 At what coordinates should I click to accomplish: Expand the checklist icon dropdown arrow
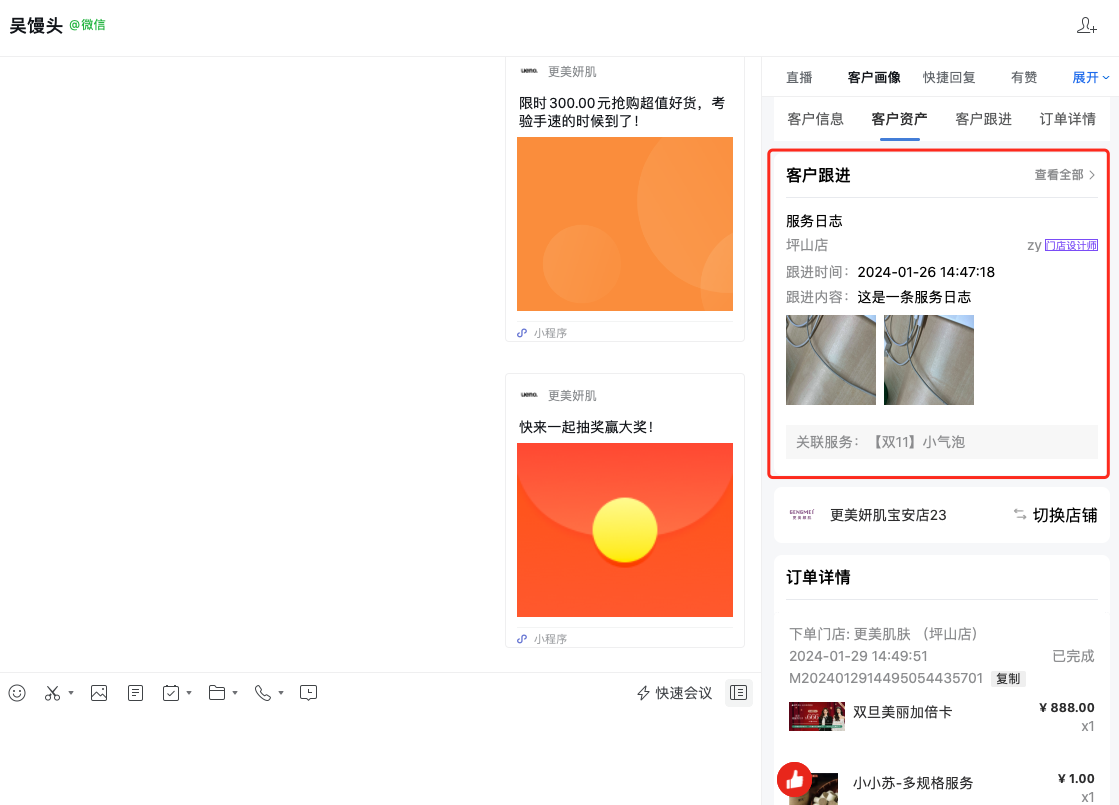(x=189, y=693)
